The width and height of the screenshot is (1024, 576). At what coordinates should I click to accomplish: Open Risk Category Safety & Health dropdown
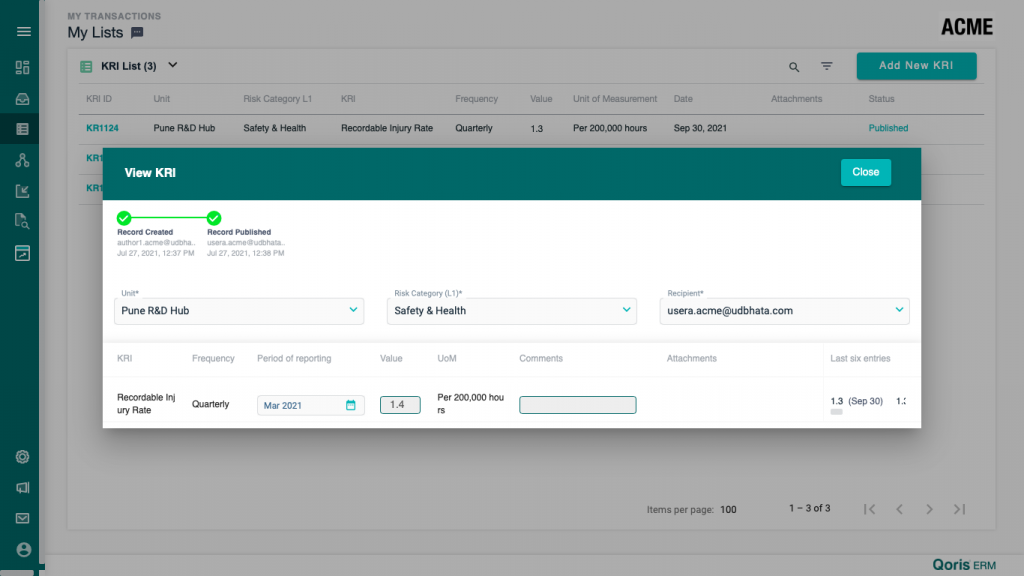[x=511, y=311]
